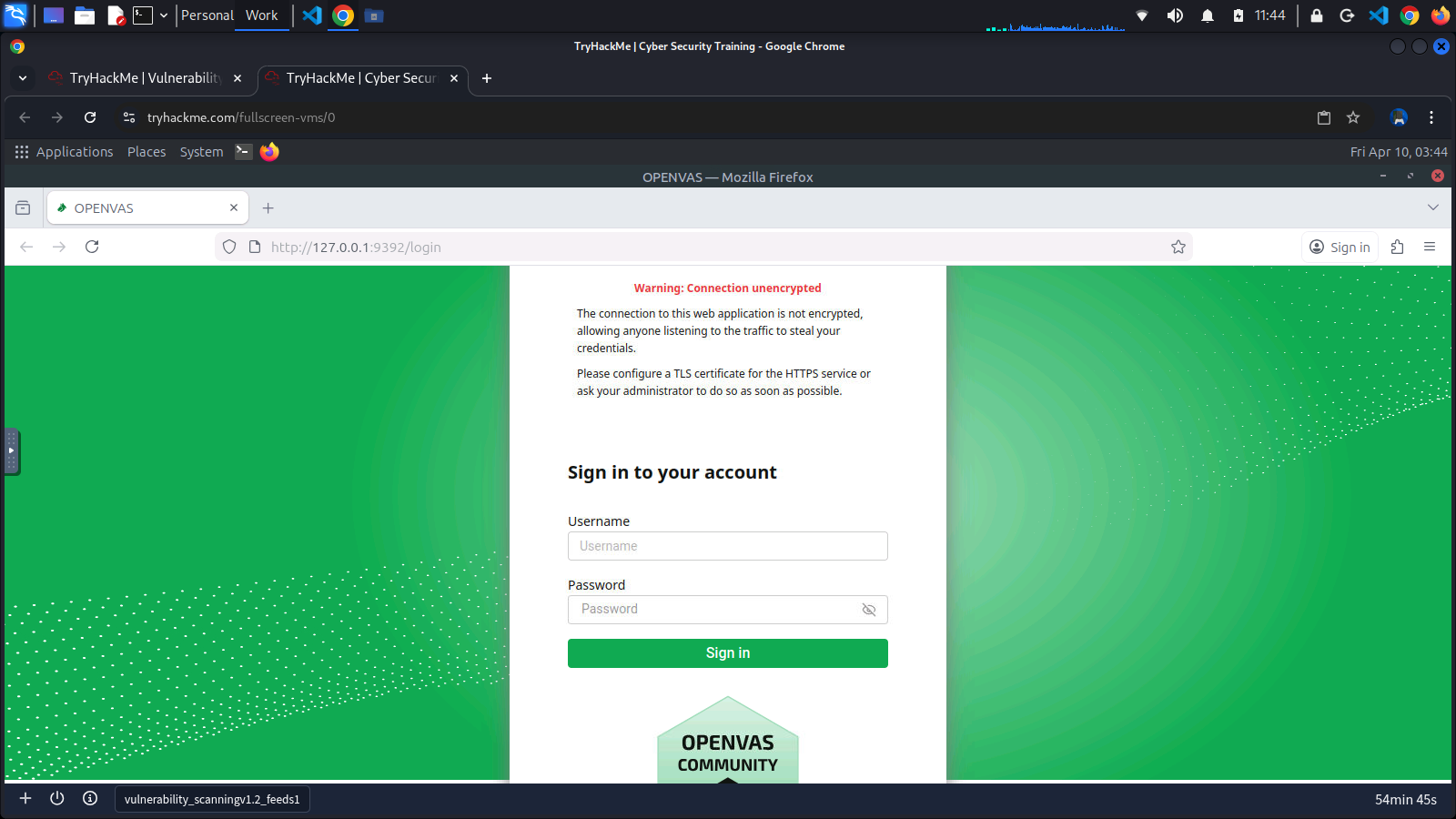1456x819 pixels.
Task: Click the text editor icon in the top bar
Action: coord(114,15)
